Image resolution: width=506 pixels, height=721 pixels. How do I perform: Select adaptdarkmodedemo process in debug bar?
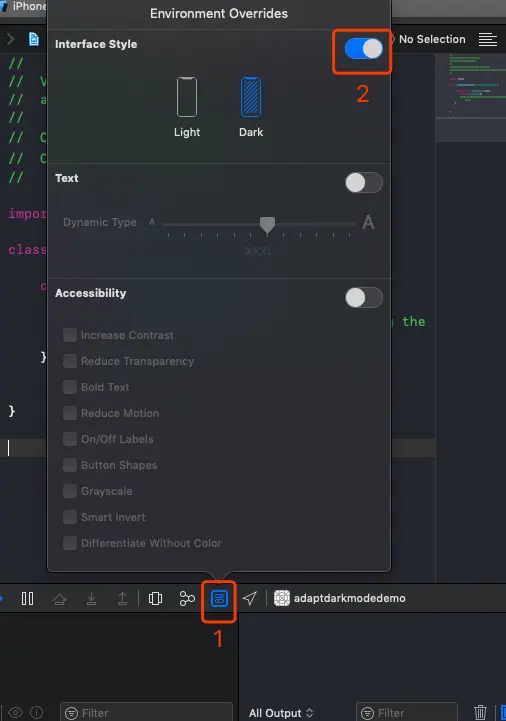(339, 598)
